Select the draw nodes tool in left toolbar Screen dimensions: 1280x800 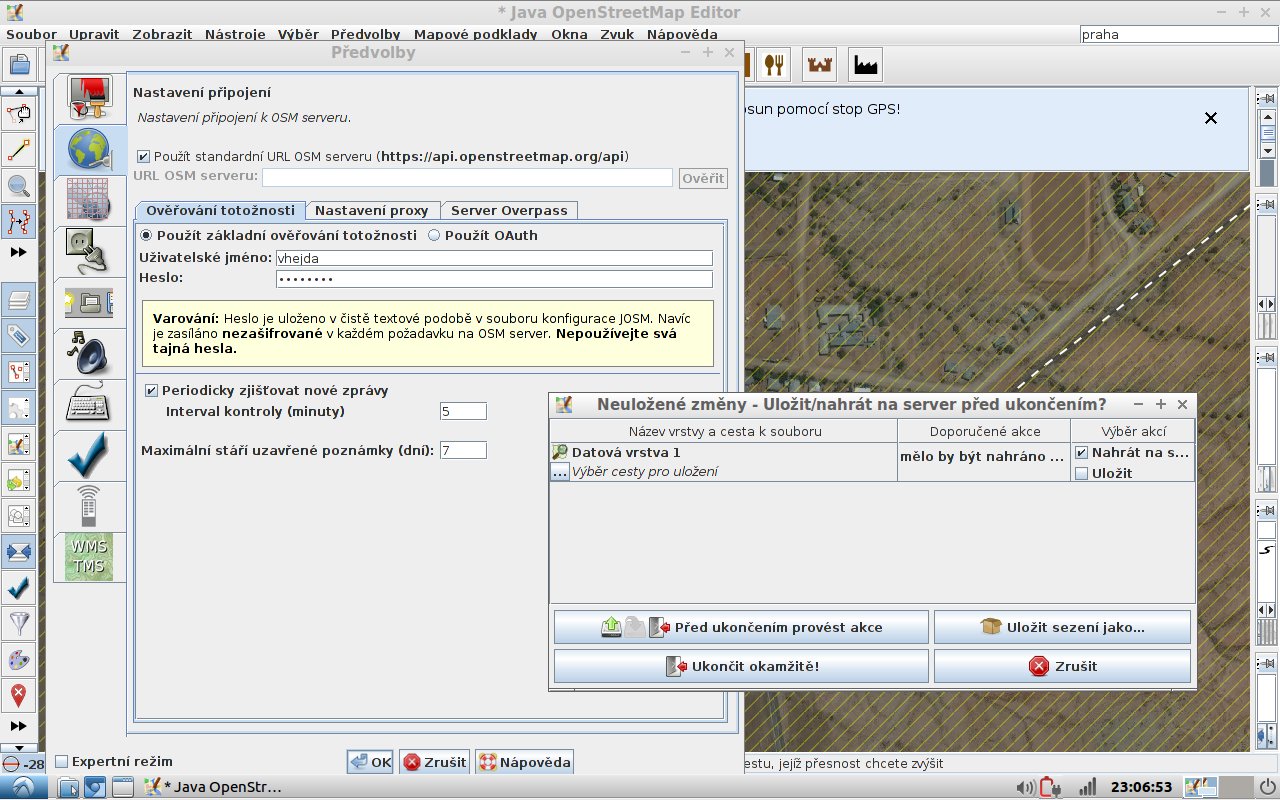[x=18, y=150]
